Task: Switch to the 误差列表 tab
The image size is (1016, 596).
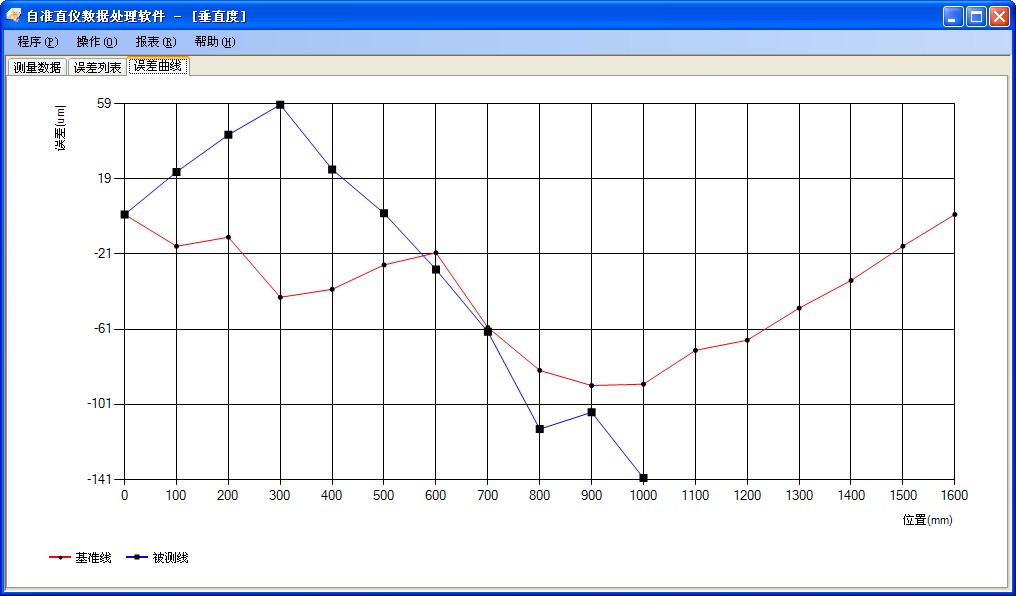Action: coord(97,67)
